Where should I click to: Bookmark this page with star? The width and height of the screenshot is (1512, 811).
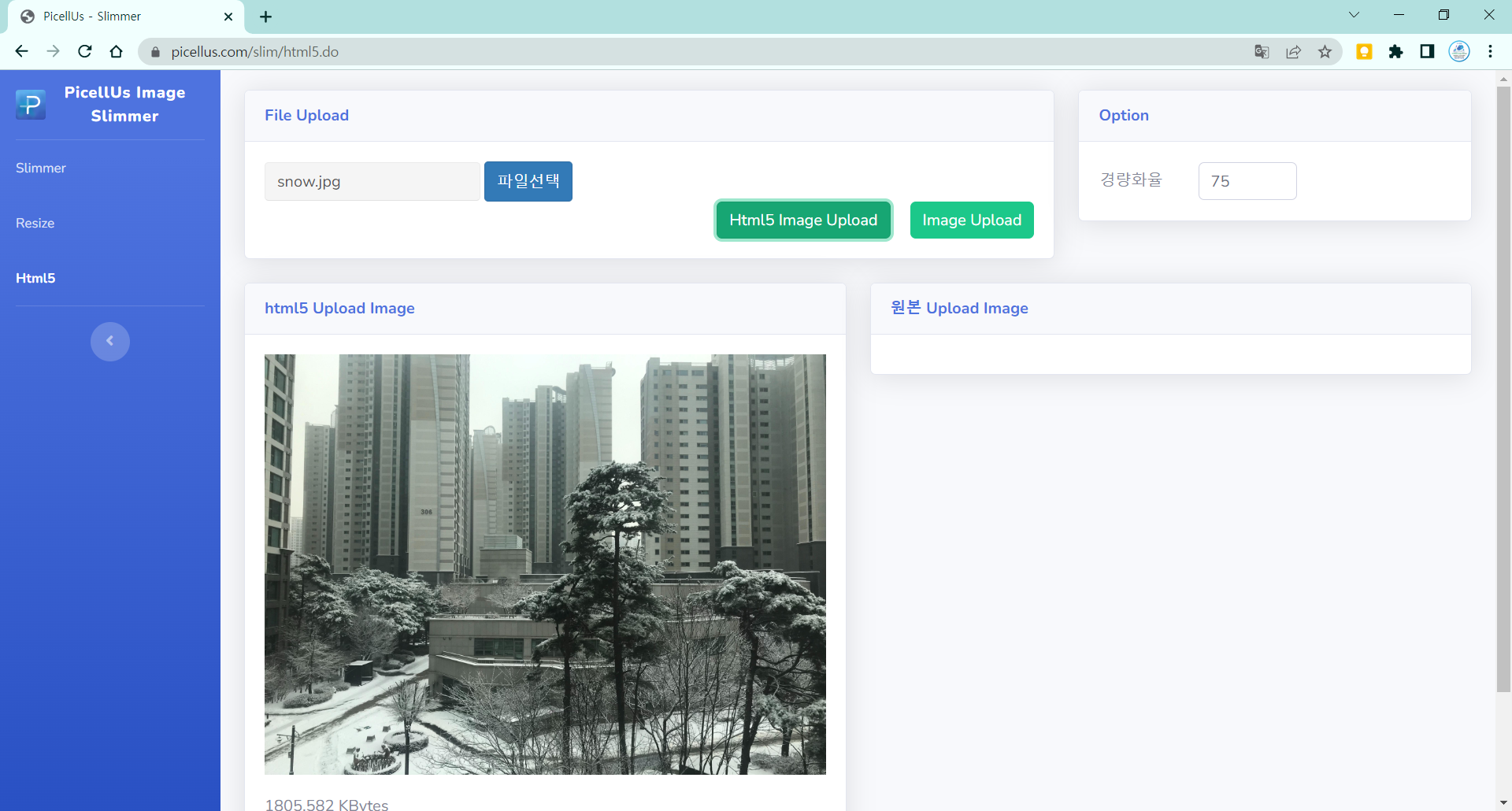pyautogui.click(x=1325, y=51)
